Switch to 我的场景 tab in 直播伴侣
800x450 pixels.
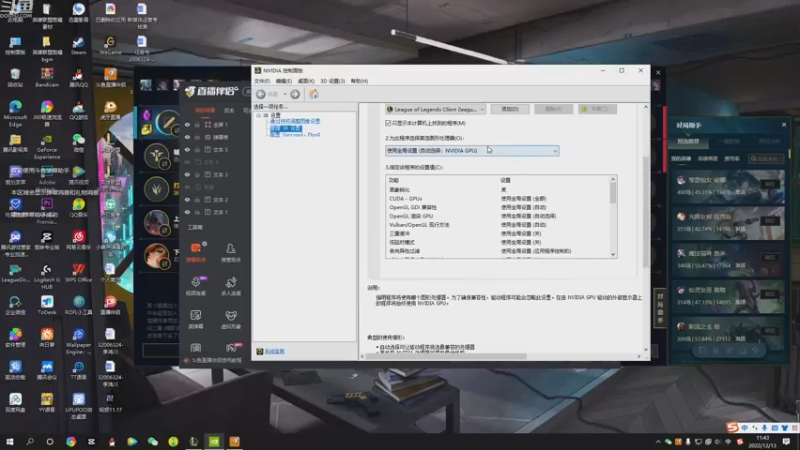coord(205,110)
